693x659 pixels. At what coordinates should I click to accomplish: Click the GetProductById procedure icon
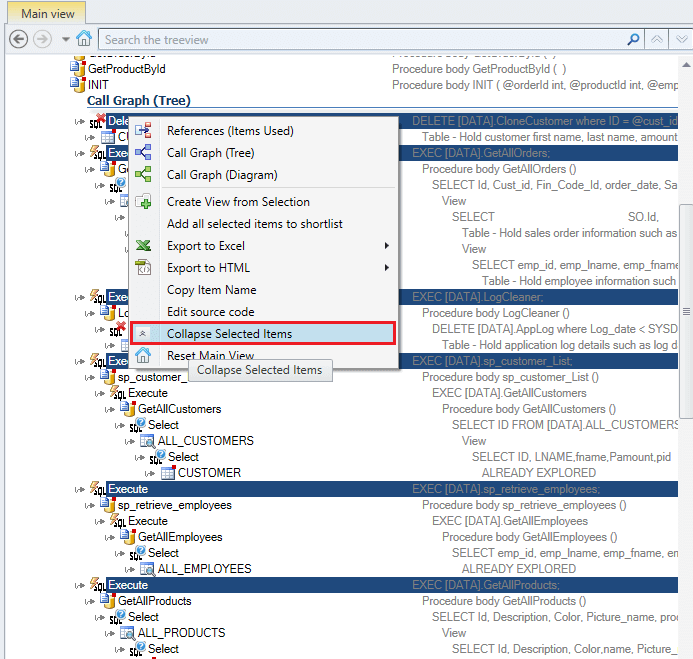point(78,69)
